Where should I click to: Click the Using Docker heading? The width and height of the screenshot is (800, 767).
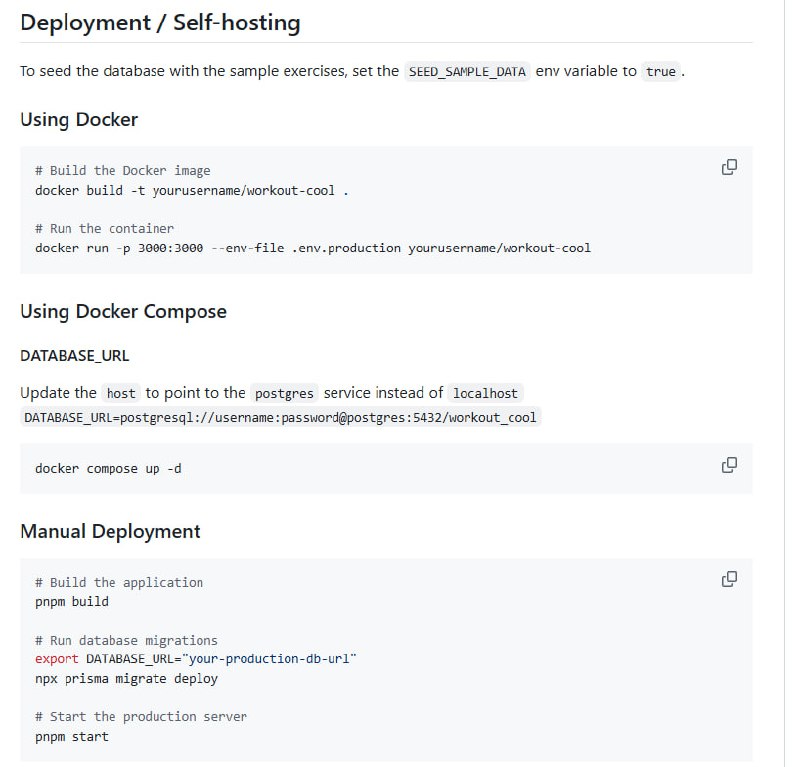(x=79, y=120)
